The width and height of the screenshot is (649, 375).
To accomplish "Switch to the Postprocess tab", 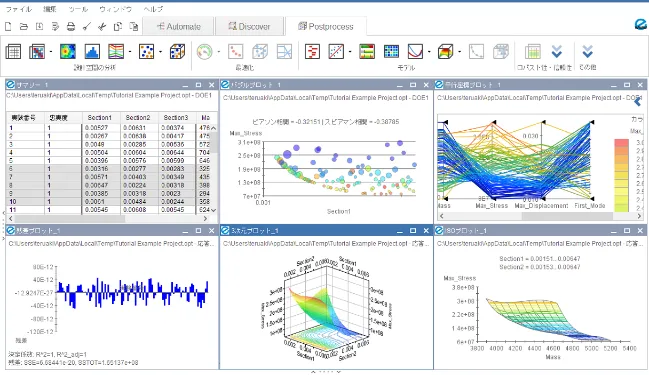I will [326, 26].
